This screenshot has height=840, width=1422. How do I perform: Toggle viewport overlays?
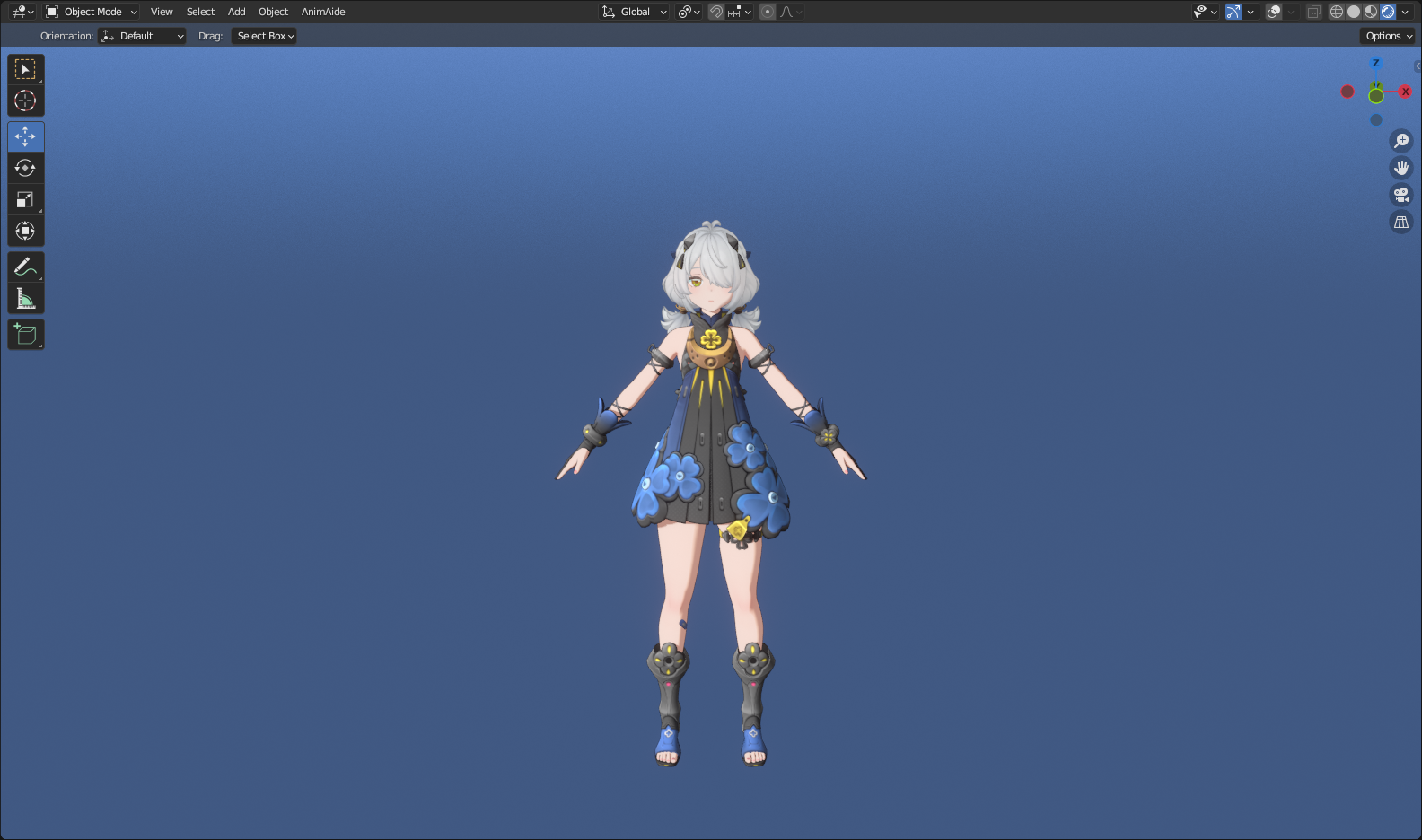coord(1273,12)
